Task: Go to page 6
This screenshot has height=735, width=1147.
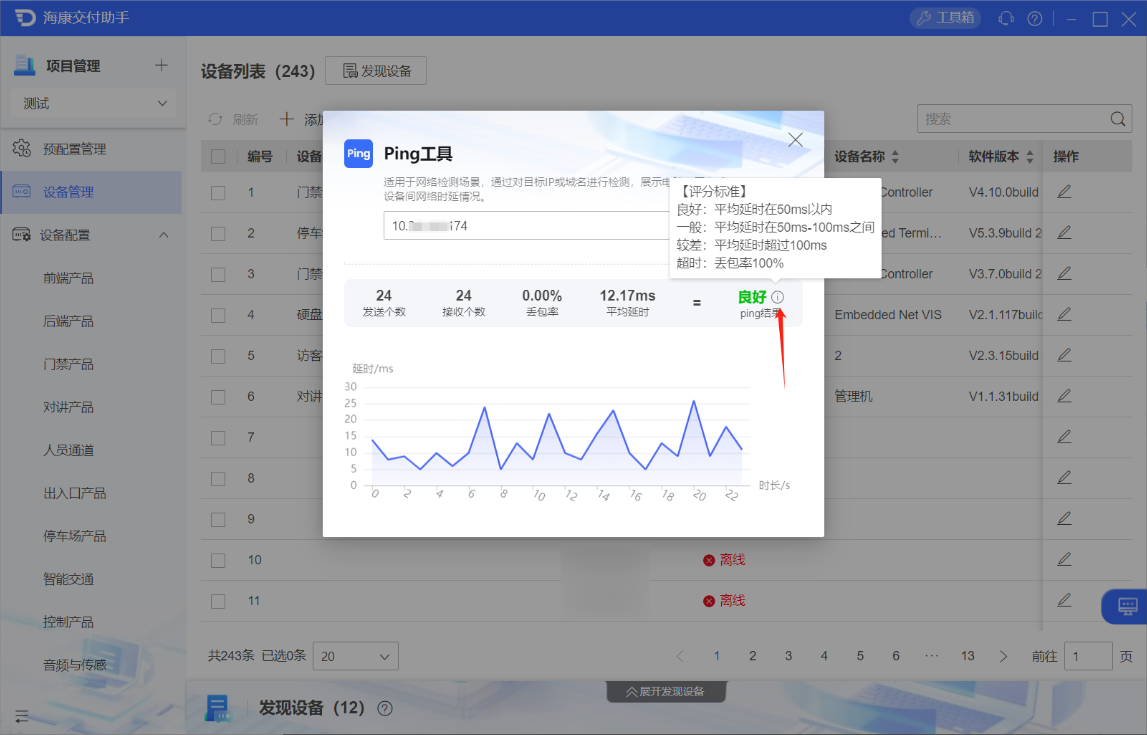Action: pyautogui.click(x=895, y=656)
